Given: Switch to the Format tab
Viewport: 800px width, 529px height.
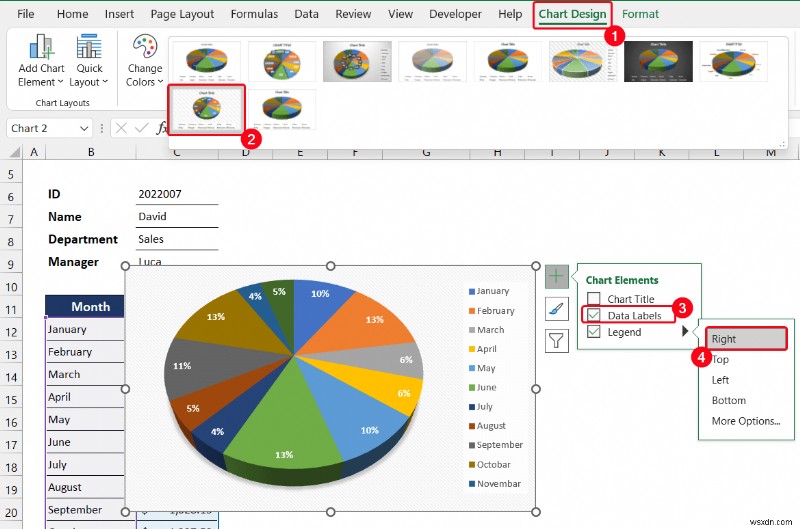Looking at the screenshot, I should point(640,14).
